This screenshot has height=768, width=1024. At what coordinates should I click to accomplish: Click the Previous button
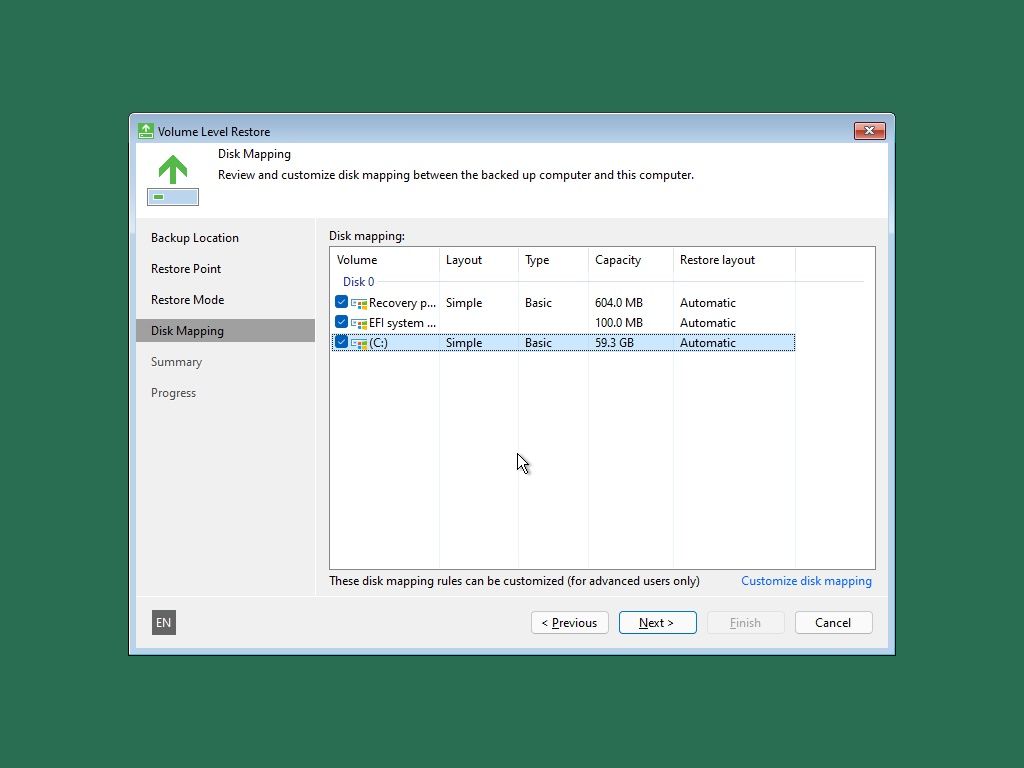click(x=569, y=622)
